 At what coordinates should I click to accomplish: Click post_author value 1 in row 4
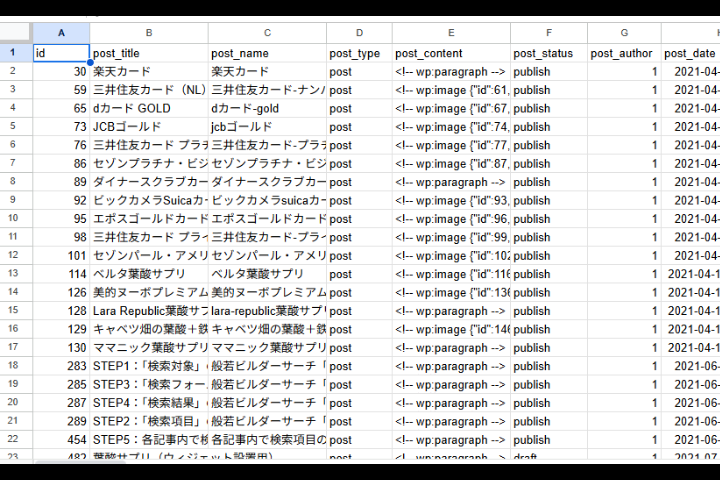tap(624, 108)
